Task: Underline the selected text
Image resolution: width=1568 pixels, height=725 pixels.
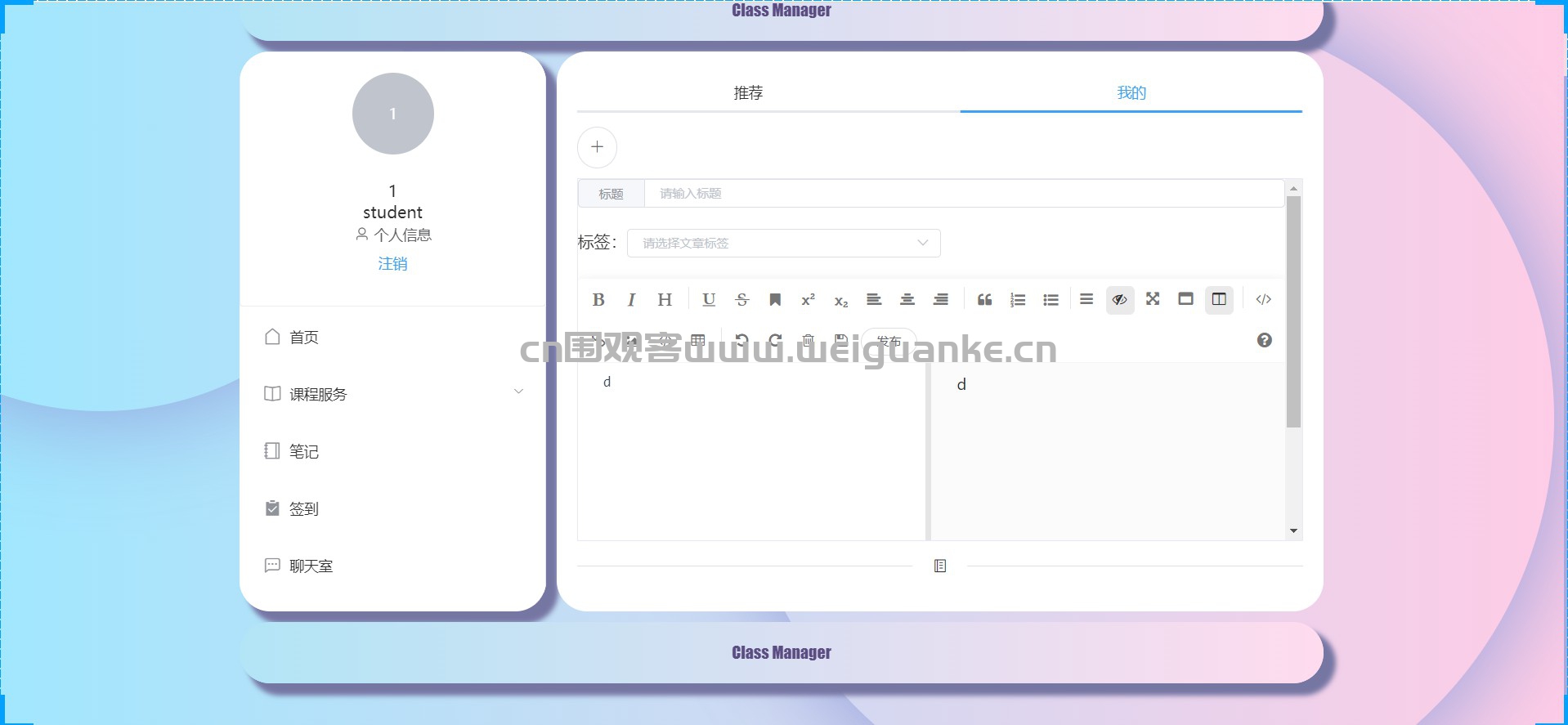Action: 709,299
